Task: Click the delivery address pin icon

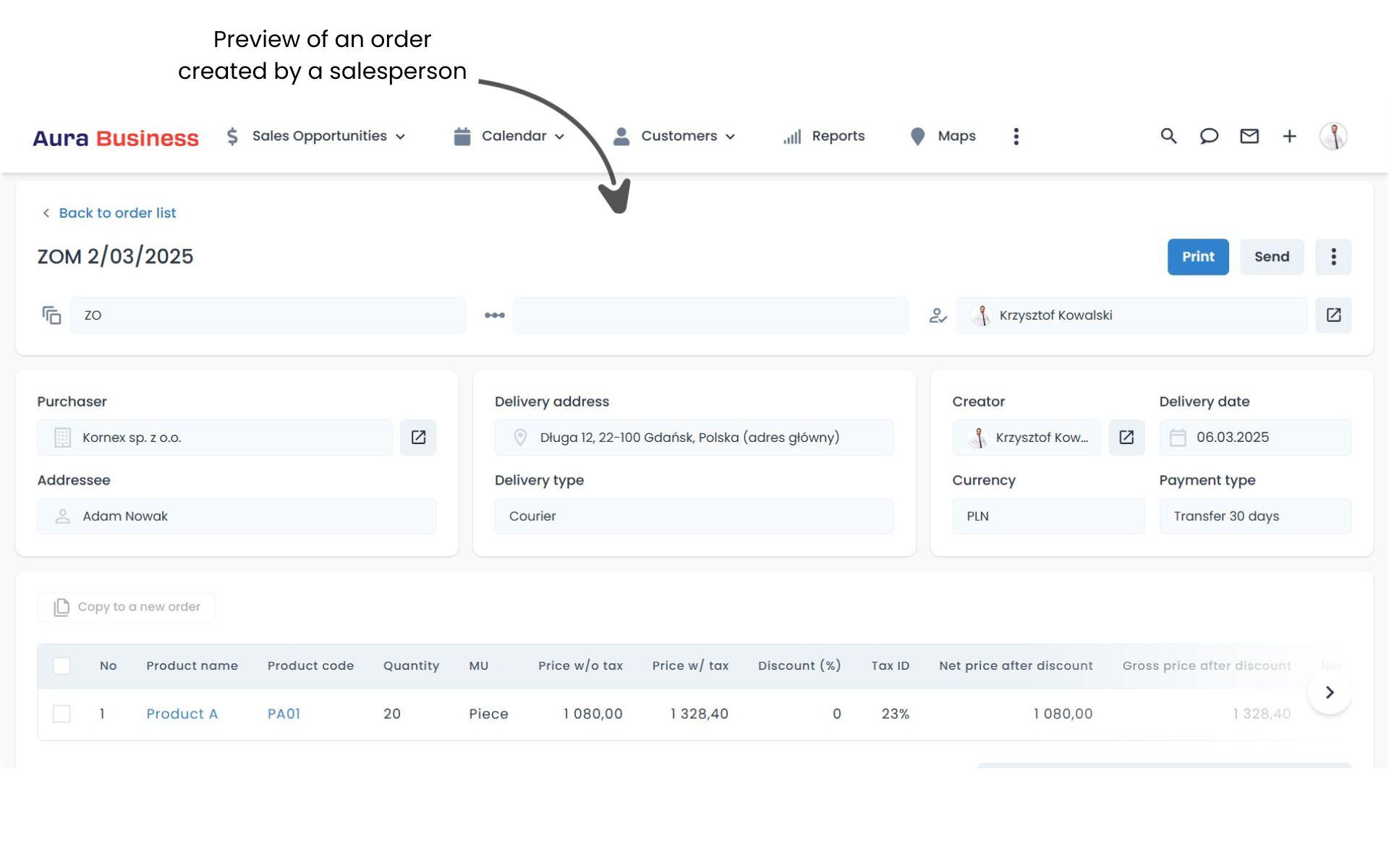Action: (x=520, y=438)
